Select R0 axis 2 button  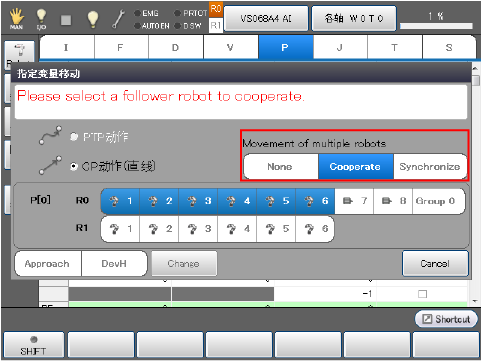click(x=159, y=201)
